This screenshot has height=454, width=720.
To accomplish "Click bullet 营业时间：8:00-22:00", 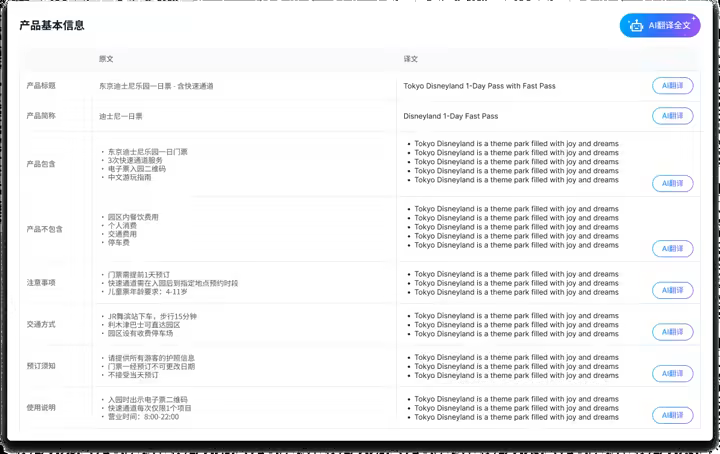I will click(143, 417).
